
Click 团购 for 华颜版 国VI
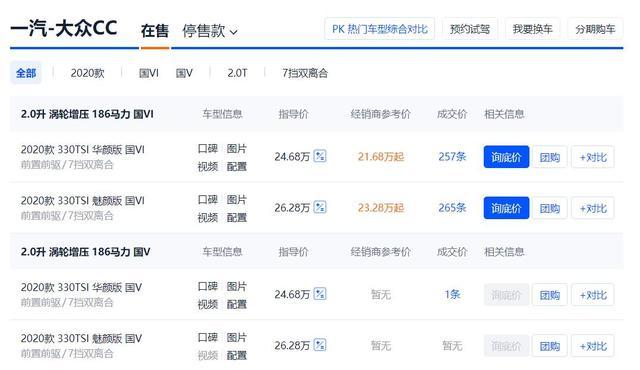click(550, 157)
